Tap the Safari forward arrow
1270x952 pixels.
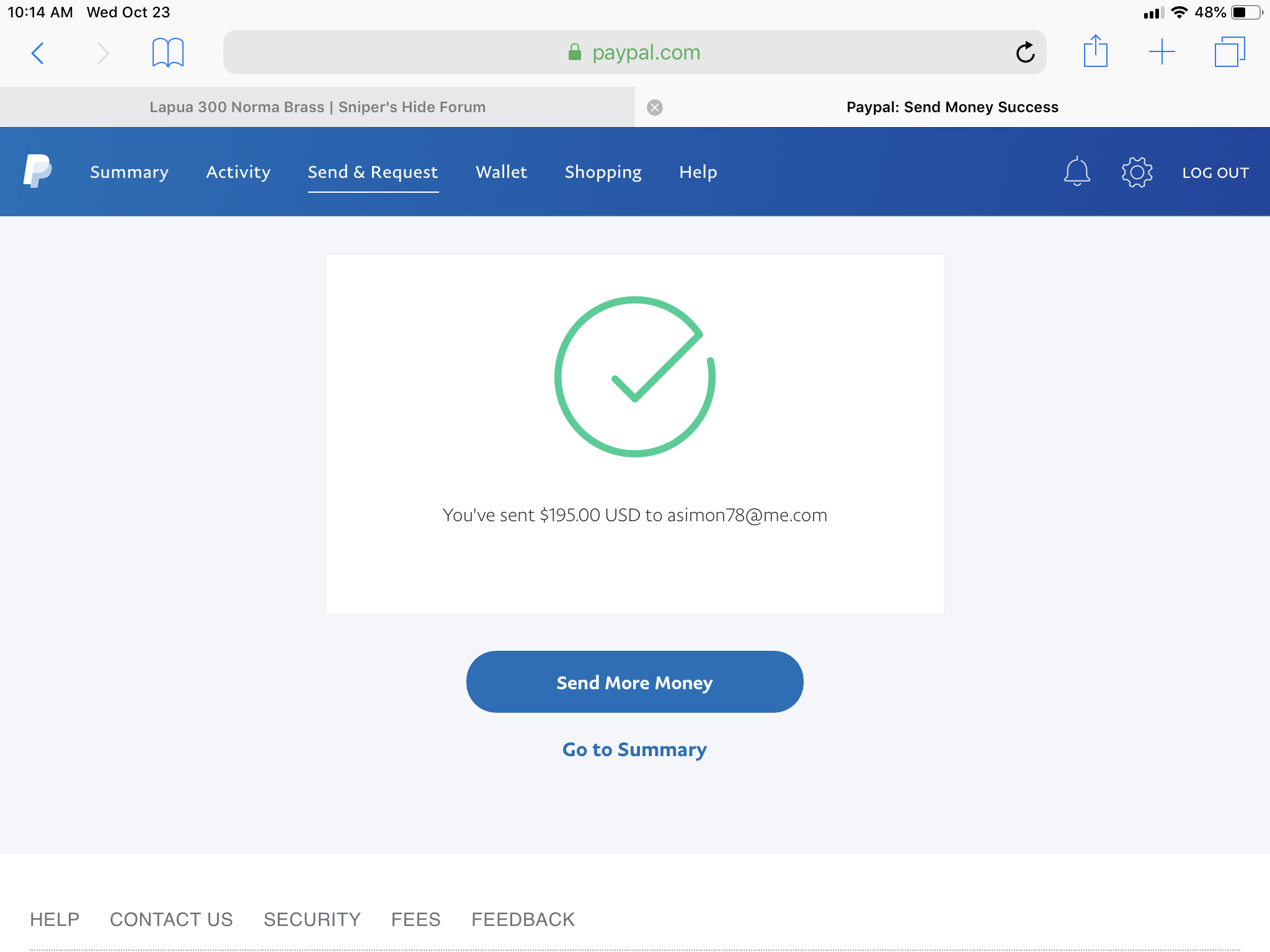(103, 53)
